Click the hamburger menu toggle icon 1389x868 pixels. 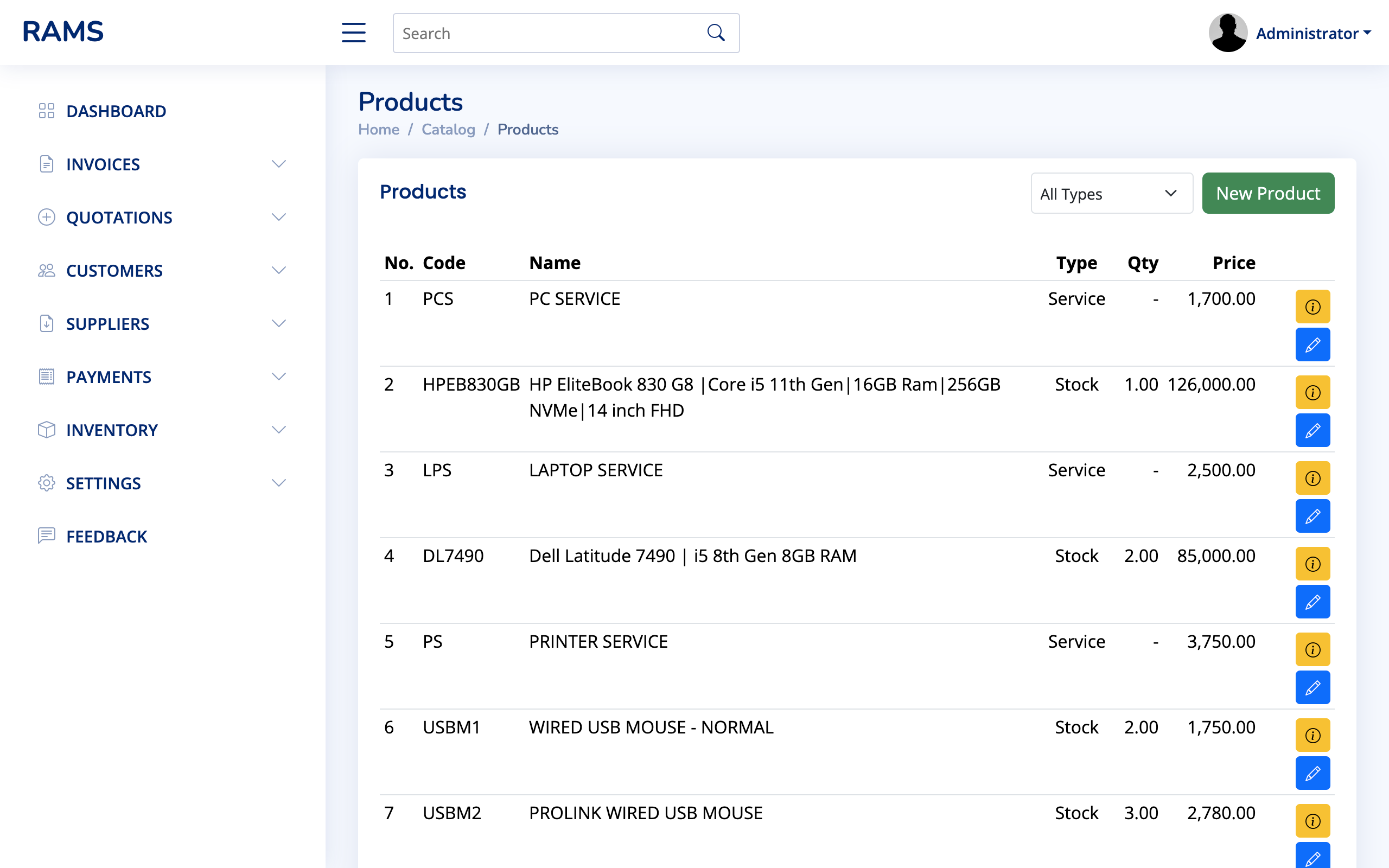tap(354, 33)
